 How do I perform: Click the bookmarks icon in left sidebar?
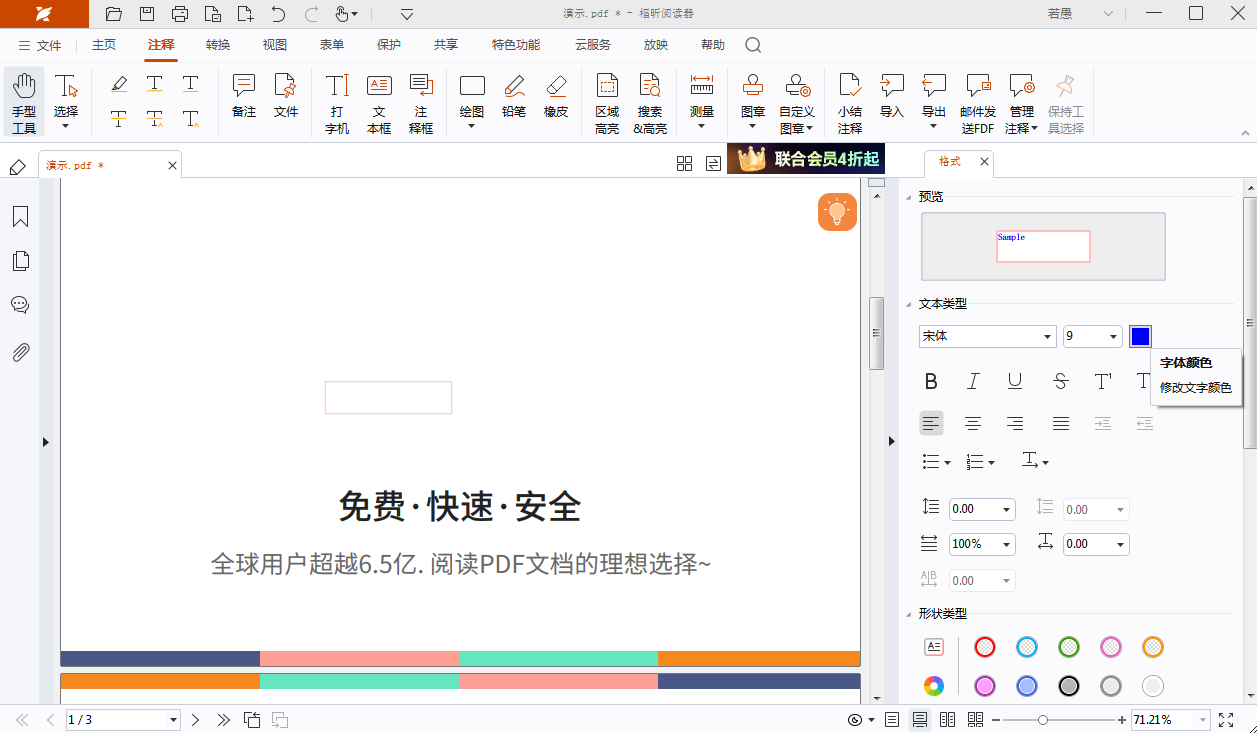pyautogui.click(x=20, y=216)
